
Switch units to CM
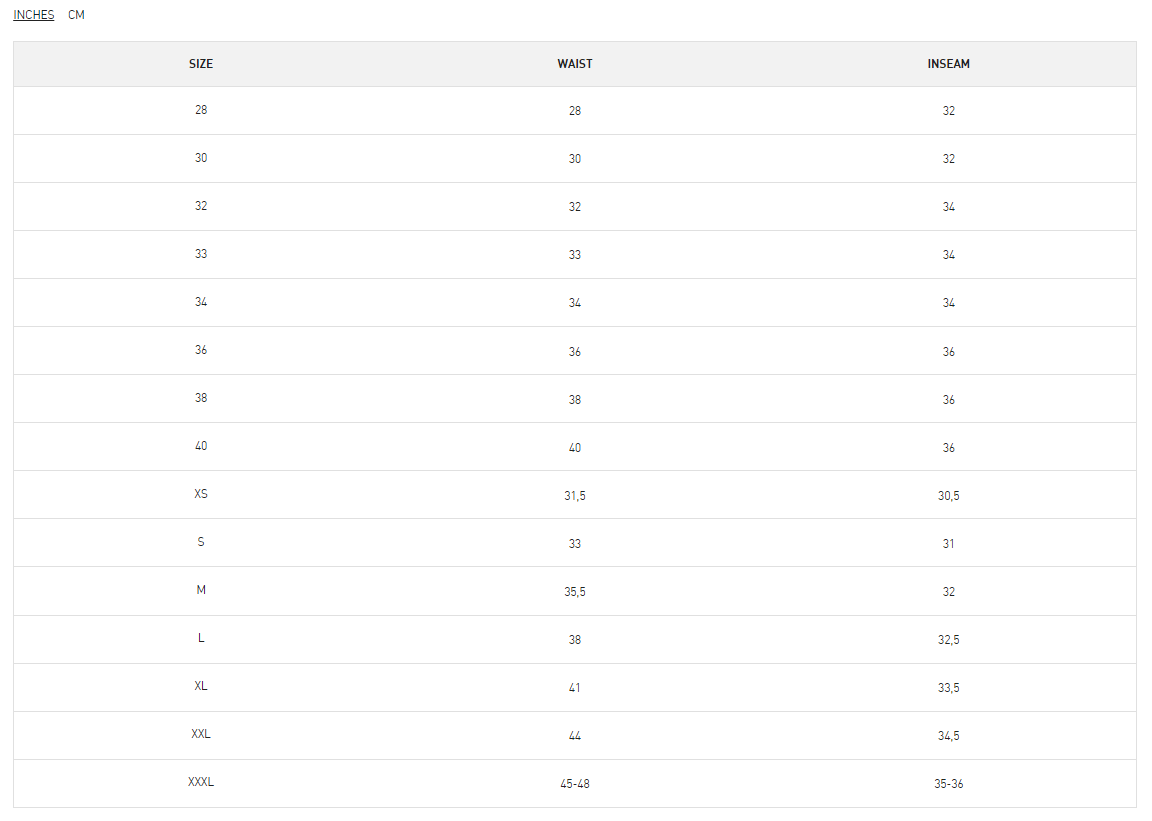pyautogui.click(x=76, y=15)
